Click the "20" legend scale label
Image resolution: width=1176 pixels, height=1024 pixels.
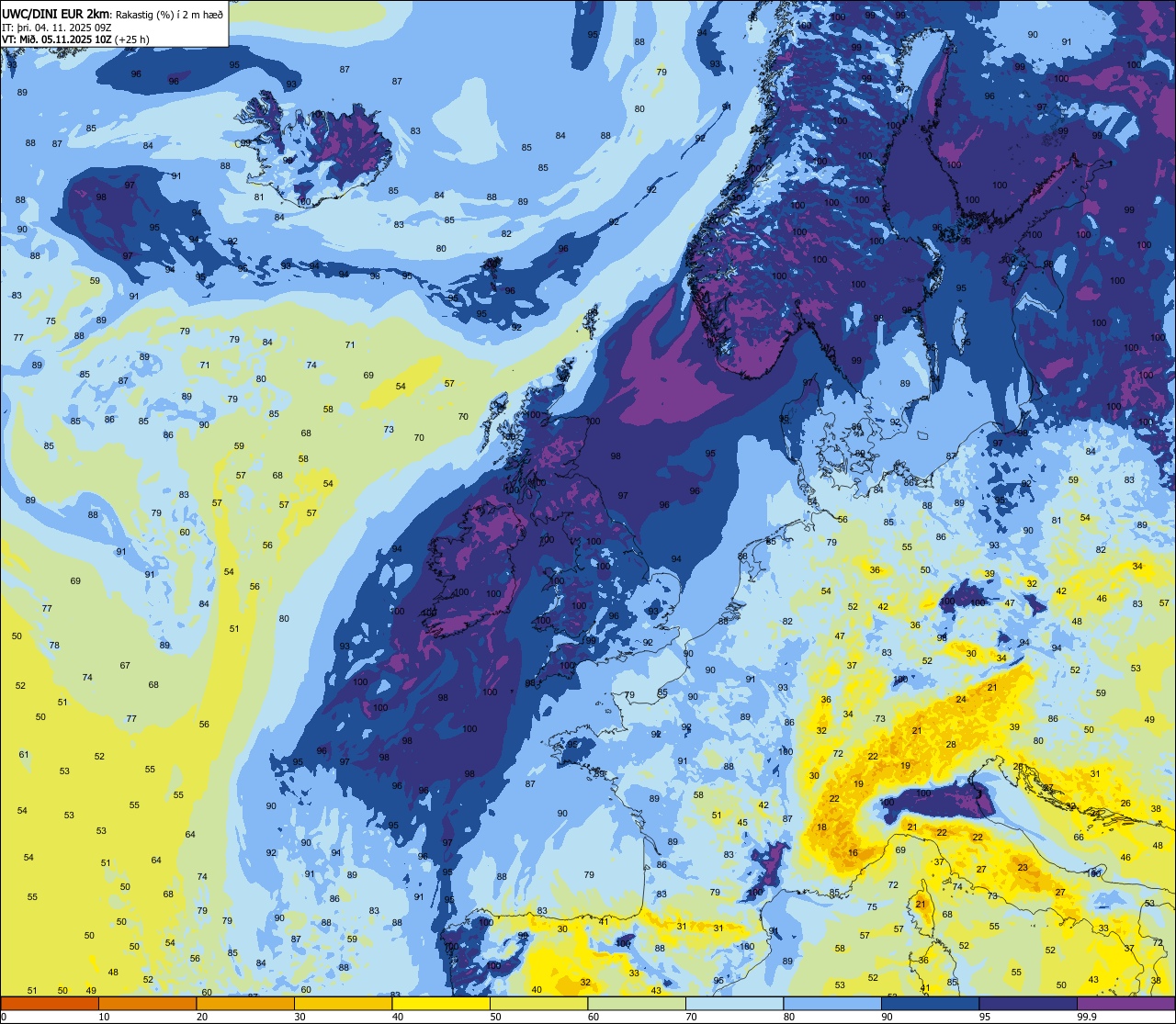tap(202, 1017)
